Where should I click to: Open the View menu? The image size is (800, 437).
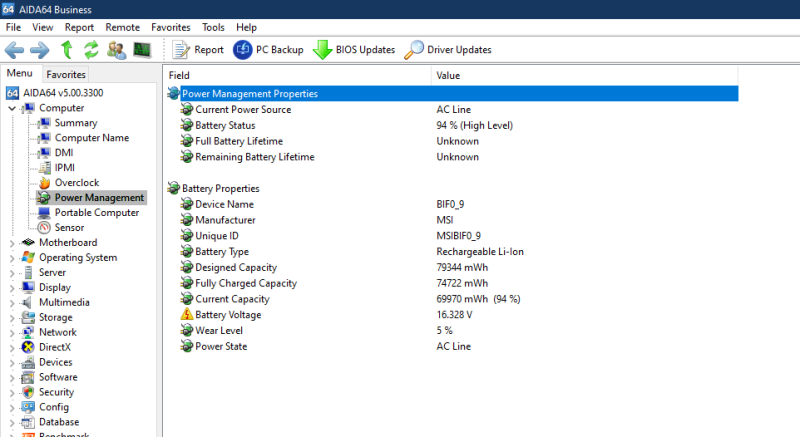coord(42,28)
